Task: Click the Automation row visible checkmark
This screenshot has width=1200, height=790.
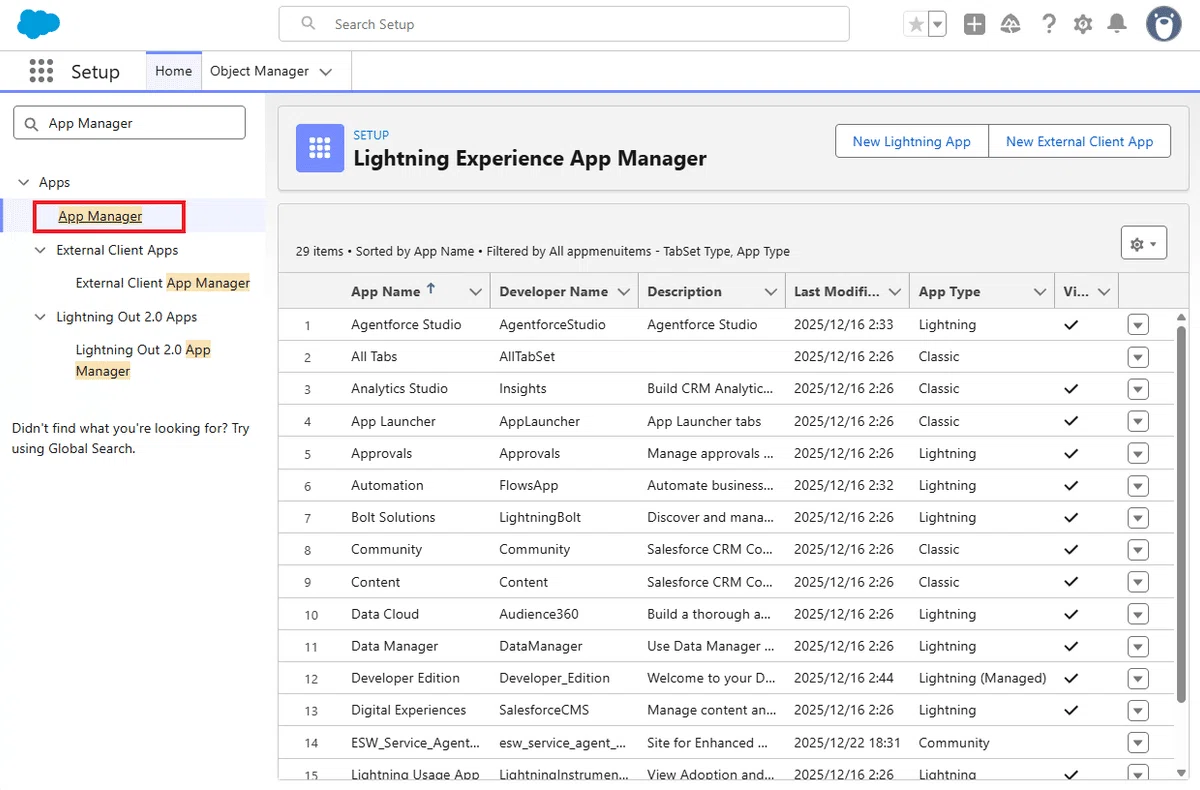Action: click(x=1071, y=485)
